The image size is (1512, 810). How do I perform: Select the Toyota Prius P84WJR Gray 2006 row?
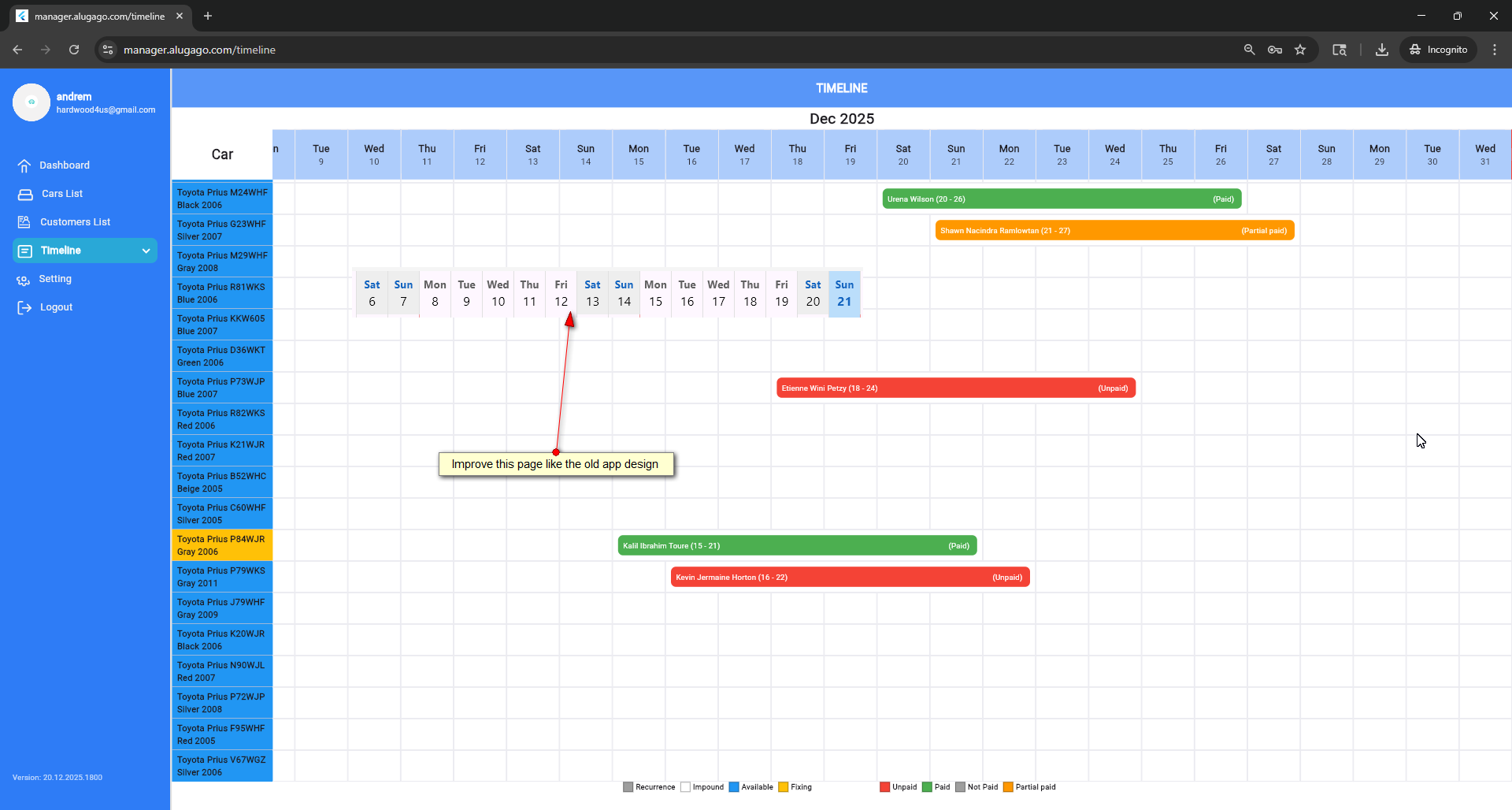point(222,545)
